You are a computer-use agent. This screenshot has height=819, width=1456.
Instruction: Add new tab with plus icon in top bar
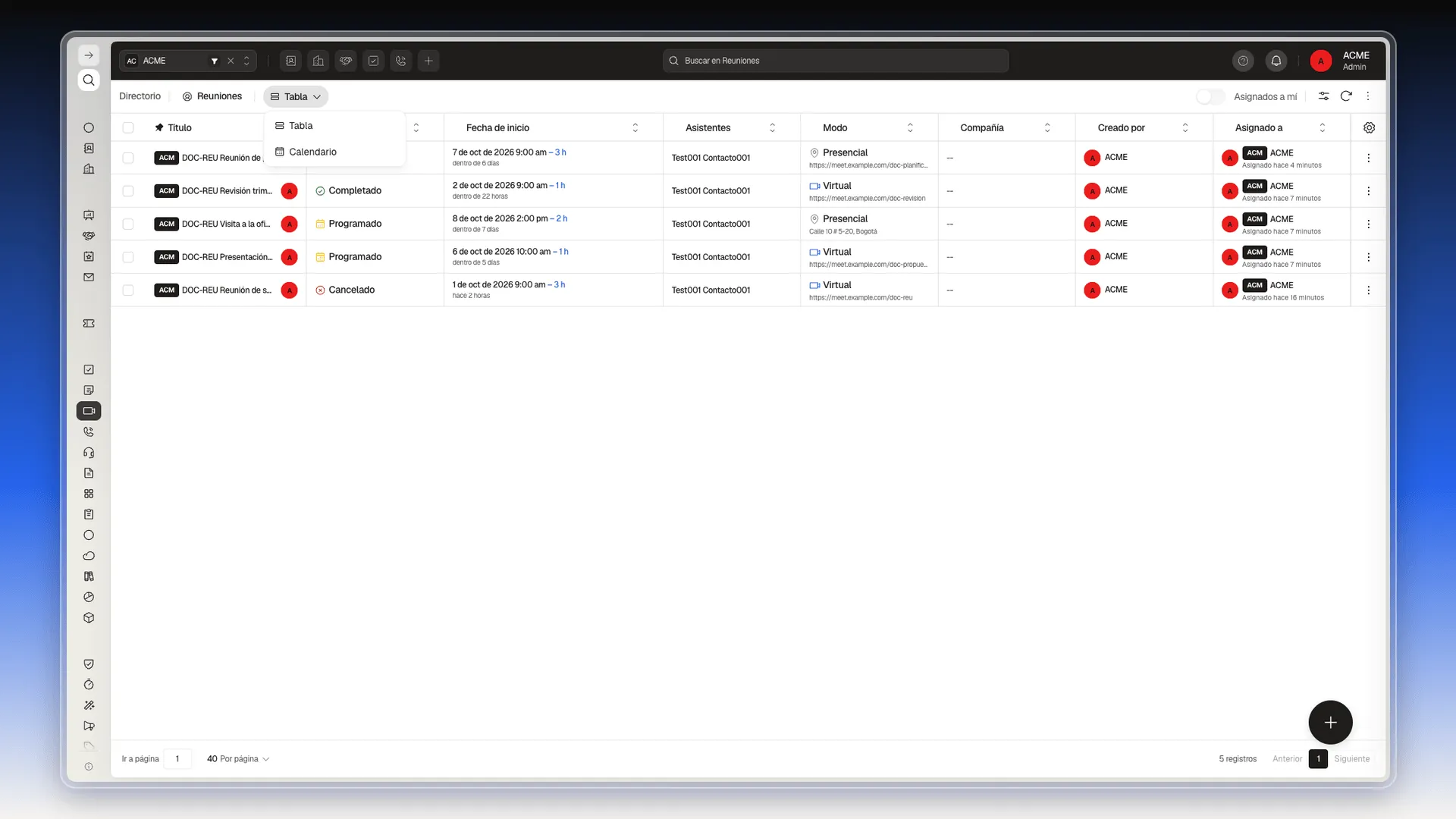tap(428, 61)
